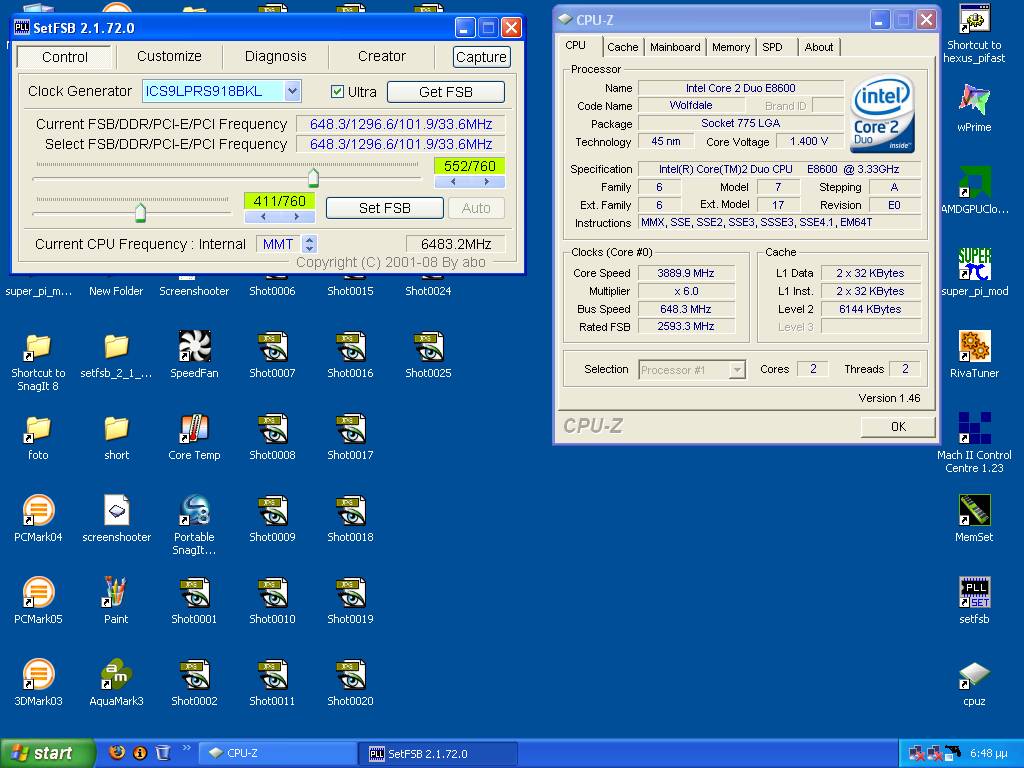The image size is (1024, 768).
Task: Open the Shot0001 screenshot file
Action: 194,592
